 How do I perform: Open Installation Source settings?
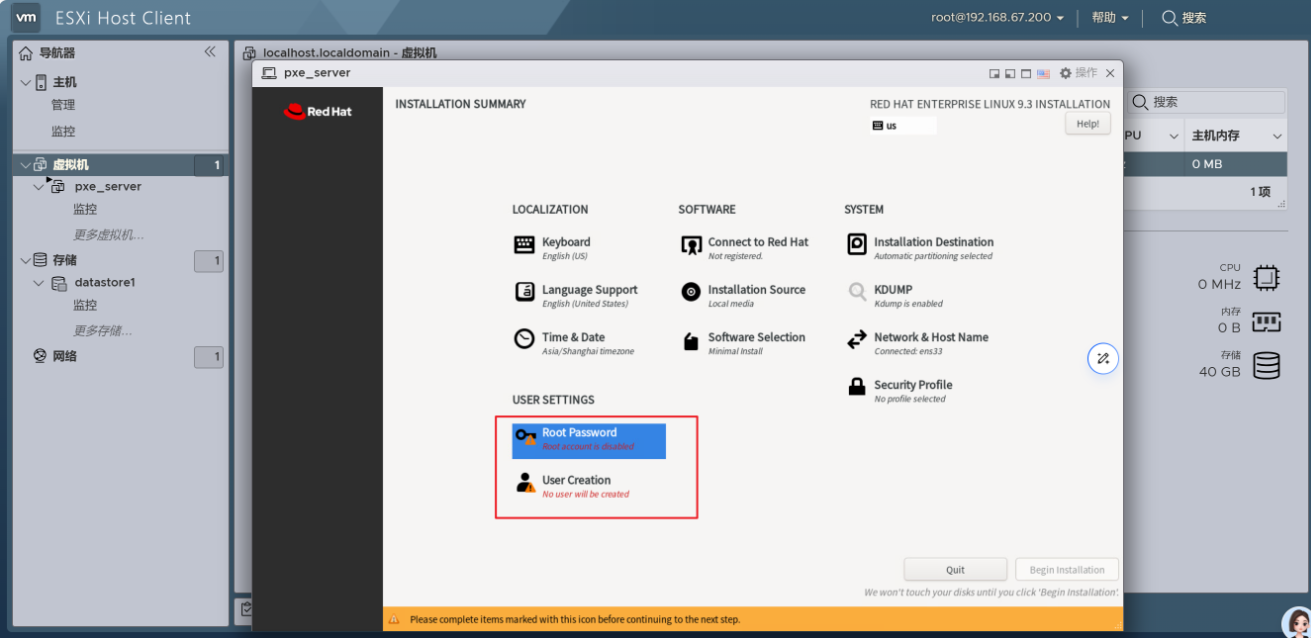click(743, 296)
